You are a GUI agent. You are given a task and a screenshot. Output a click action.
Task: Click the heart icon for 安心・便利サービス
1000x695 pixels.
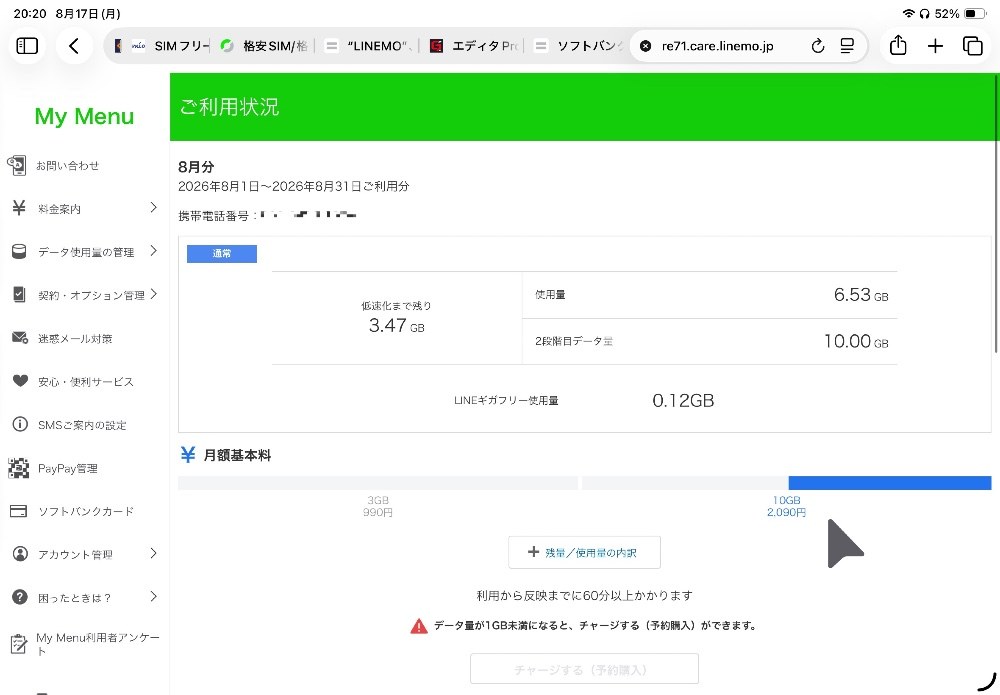20,381
